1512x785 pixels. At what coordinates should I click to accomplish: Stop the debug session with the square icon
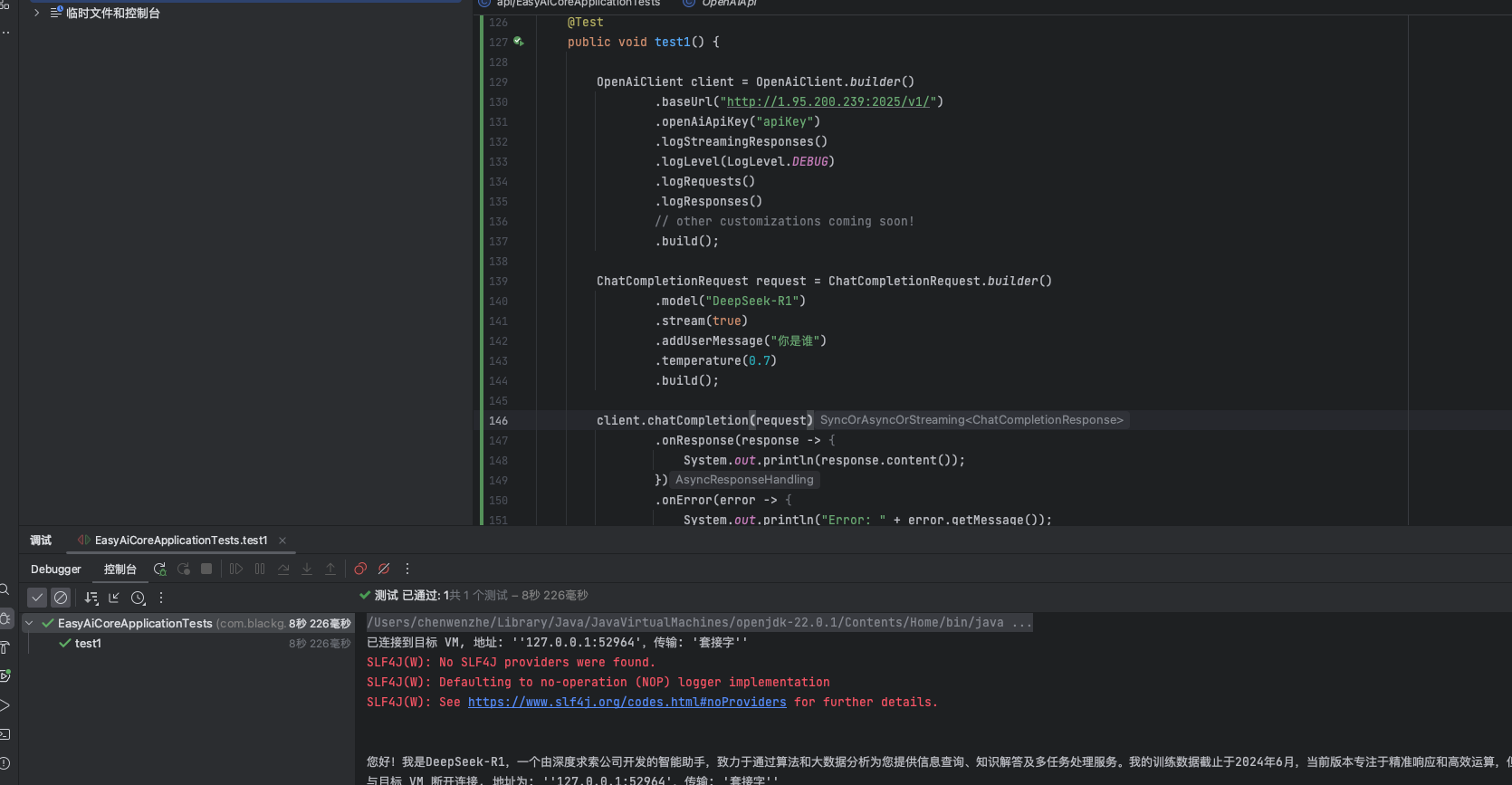pyautogui.click(x=206, y=569)
